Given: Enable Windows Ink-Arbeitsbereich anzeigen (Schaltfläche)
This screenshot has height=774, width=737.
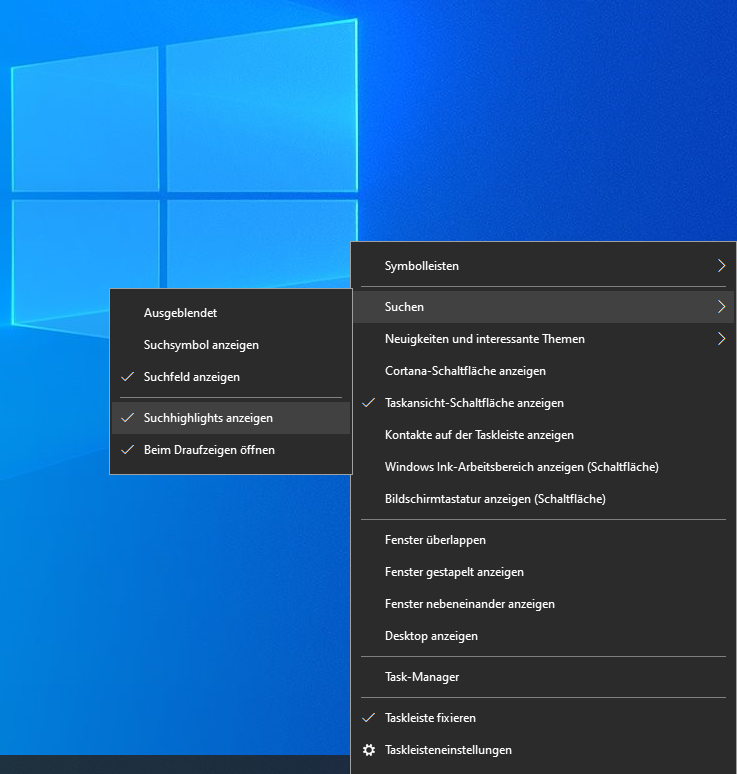Looking at the screenshot, I should pyautogui.click(x=543, y=466).
